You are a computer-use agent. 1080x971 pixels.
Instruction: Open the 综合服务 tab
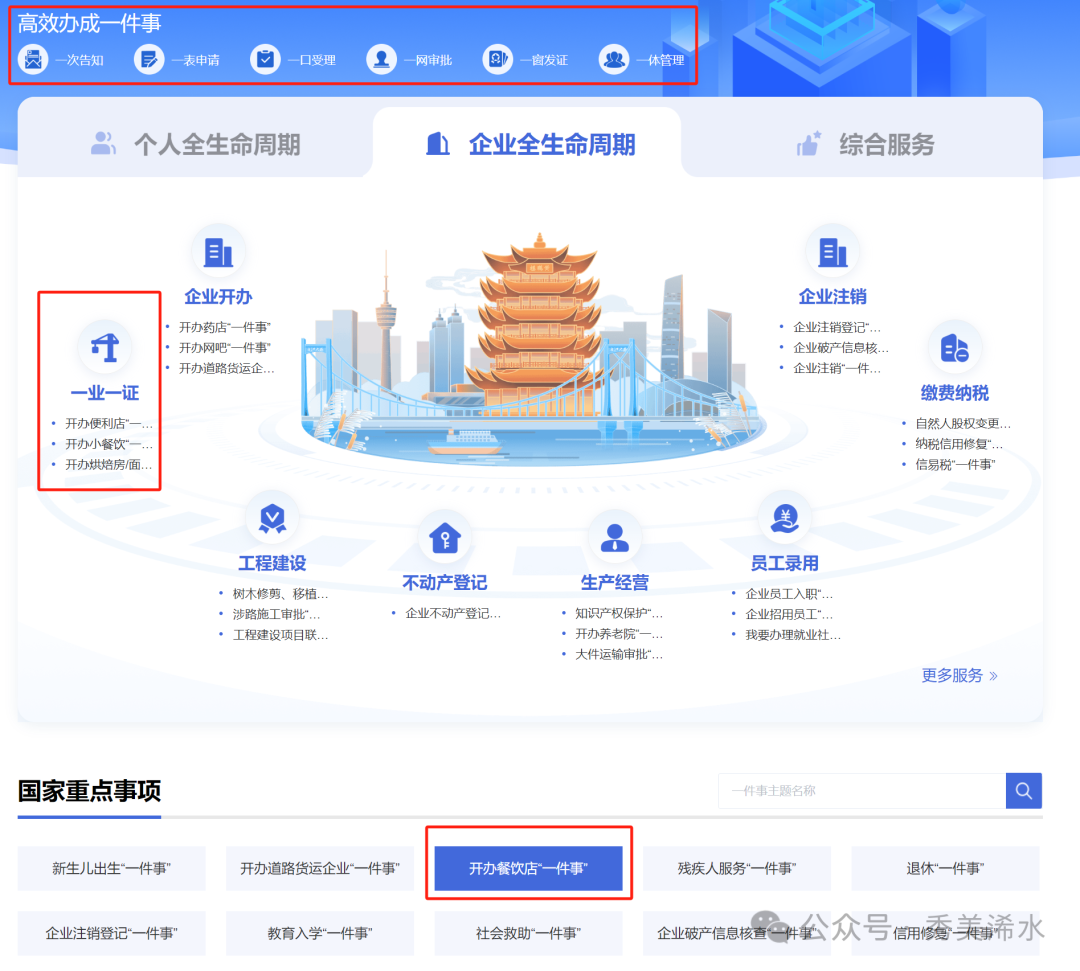[x=866, y=145]
